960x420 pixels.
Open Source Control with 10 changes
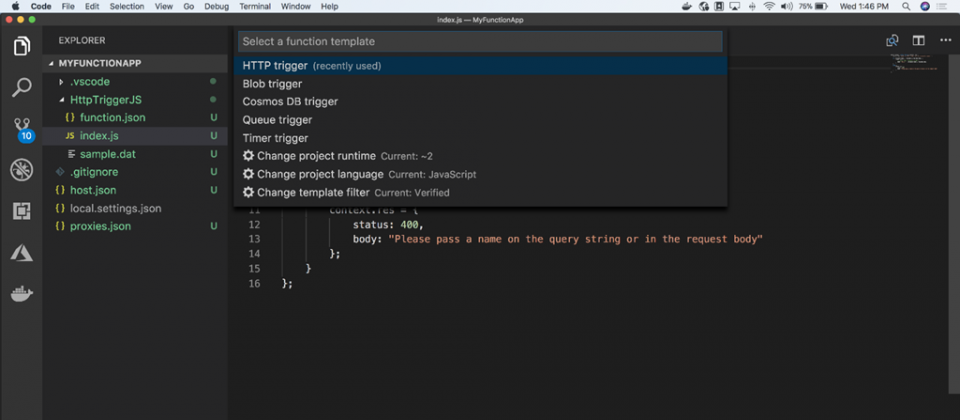tap(21, 129)
